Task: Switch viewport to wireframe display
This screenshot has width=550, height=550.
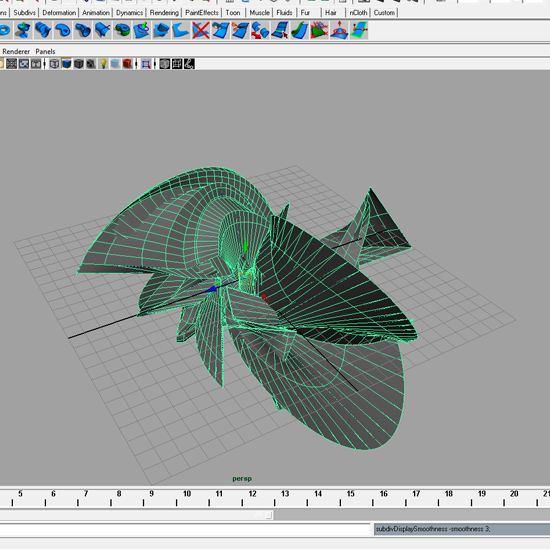Action: (54, 64)
